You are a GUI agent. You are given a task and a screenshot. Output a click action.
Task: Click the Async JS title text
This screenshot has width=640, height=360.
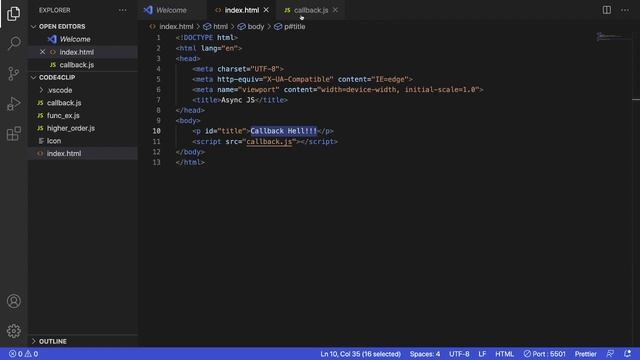[238, 100]
